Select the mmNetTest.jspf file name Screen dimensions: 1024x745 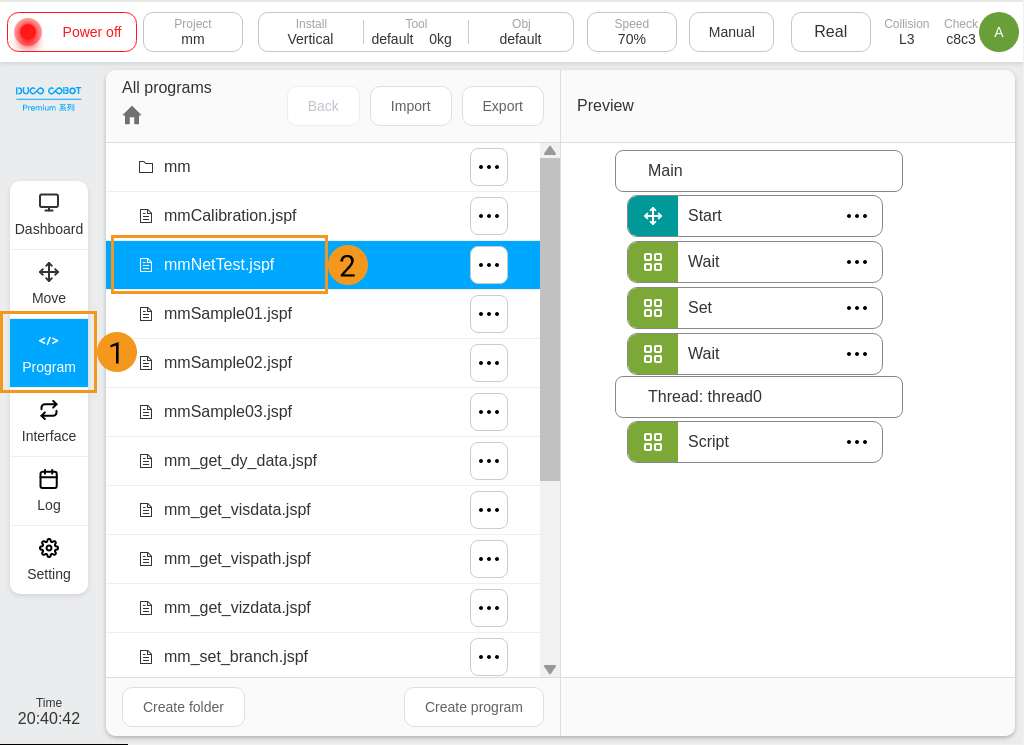[x=219, y=264]
